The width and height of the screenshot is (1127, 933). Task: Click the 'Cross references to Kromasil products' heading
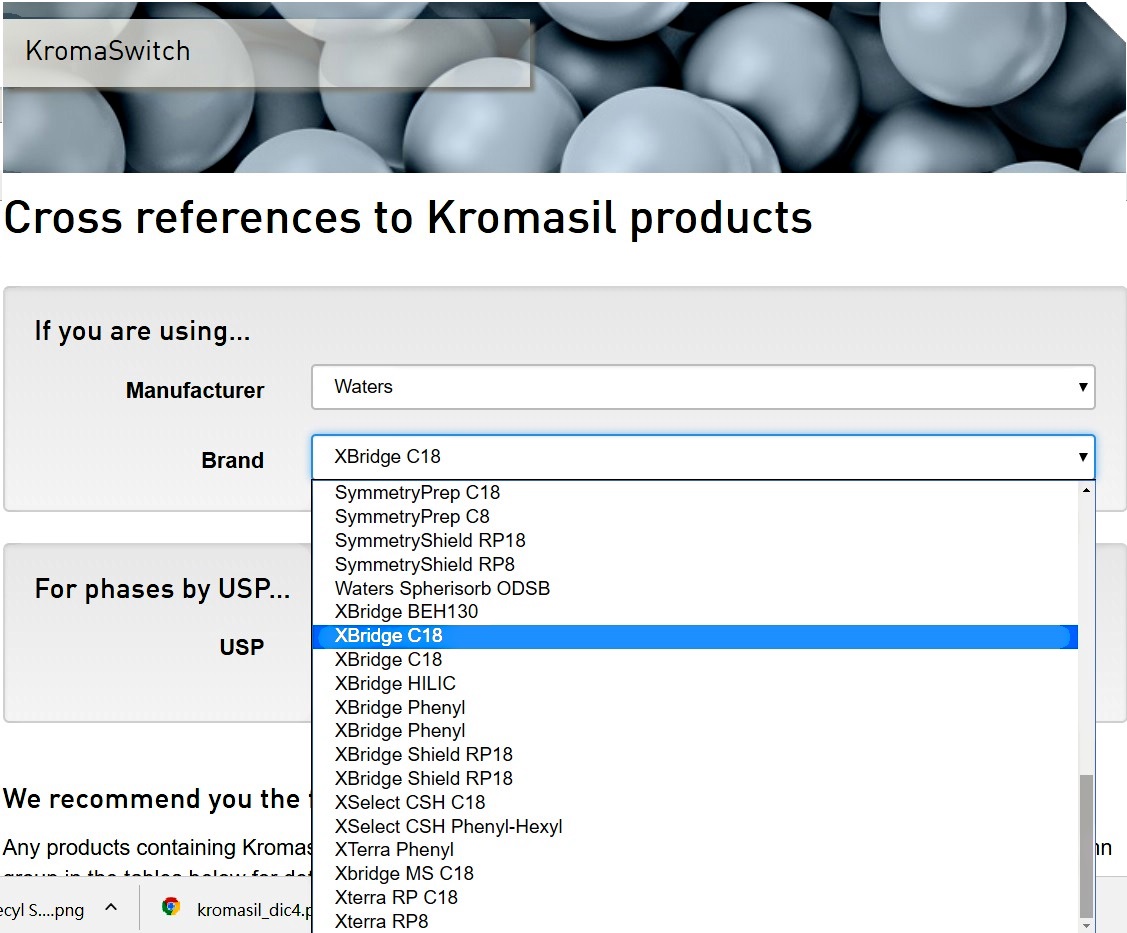[408, 218]
